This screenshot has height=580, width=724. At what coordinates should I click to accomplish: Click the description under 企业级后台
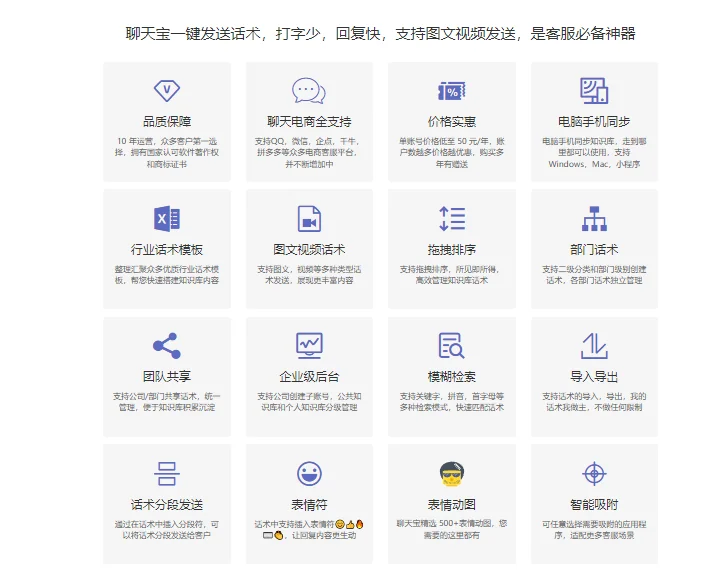[309, 402]
